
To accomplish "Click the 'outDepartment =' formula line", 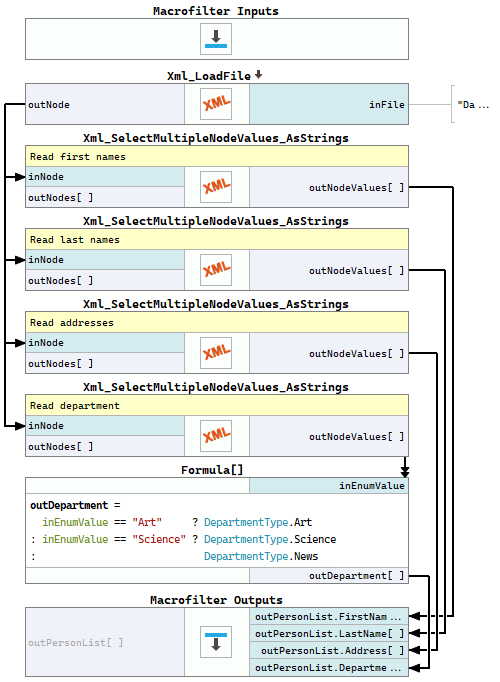I will coord(75,505).
